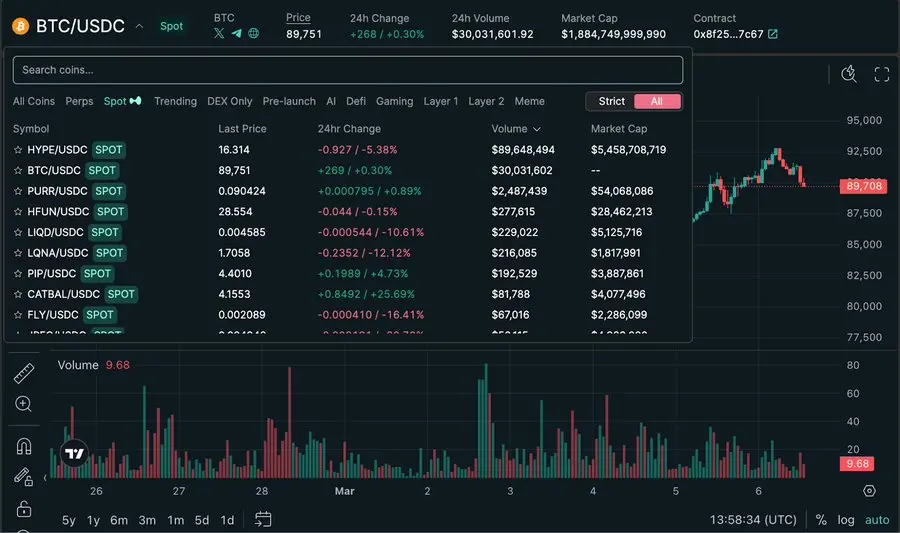This screenshot has height=533, width=900.
Task: Click the go to date calendar icon
Action: (x=263, y=519)
